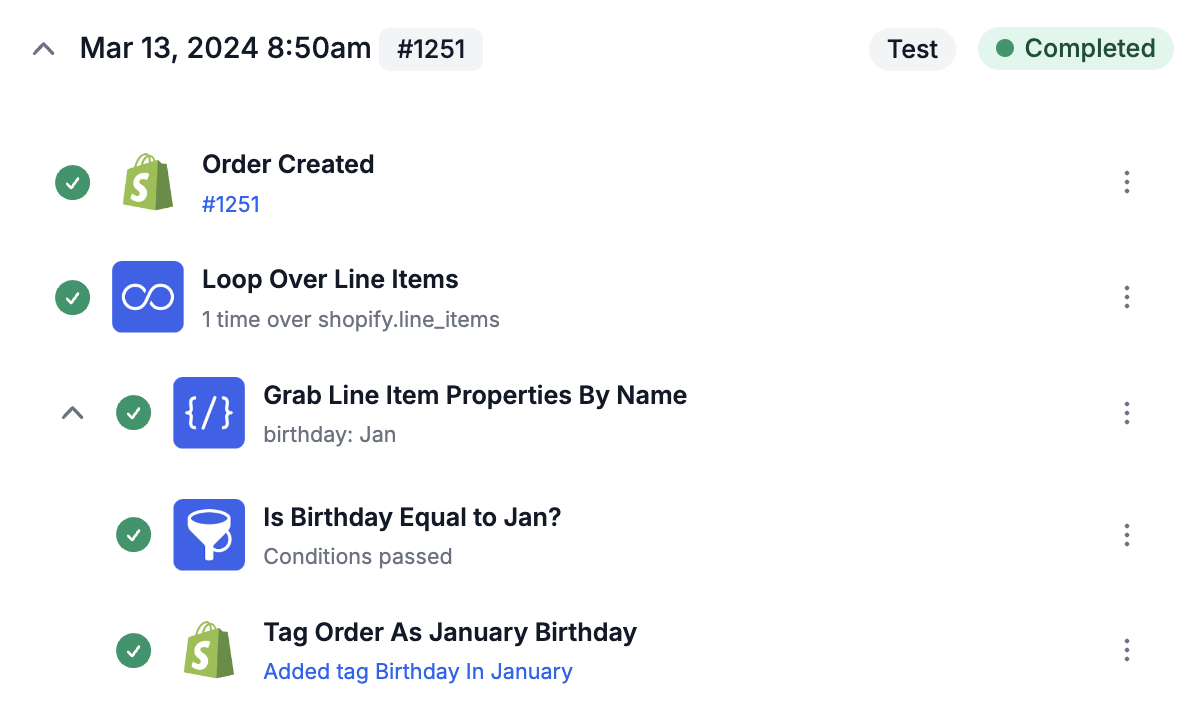Click green checkmark for Tag Order step
Viewport: 1198px width, 728px height.
click(134, 651)
